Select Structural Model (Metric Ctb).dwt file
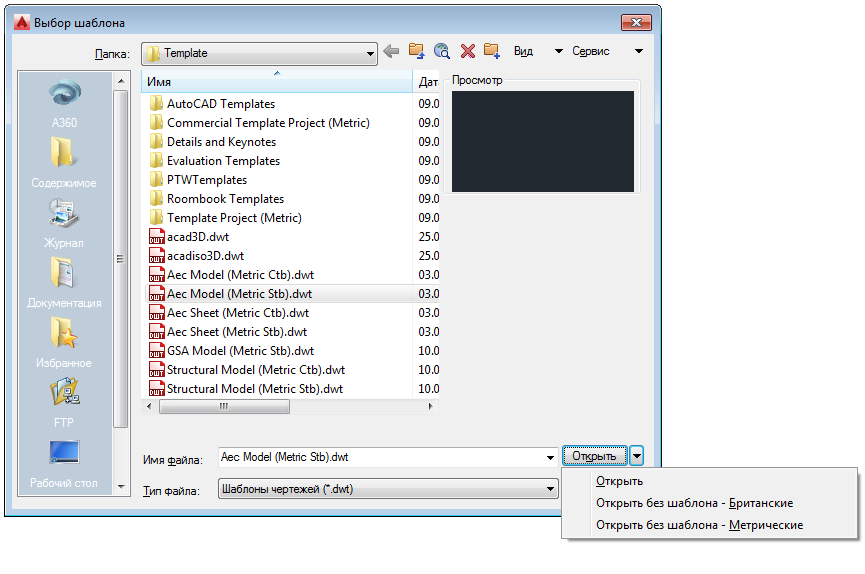The image size is (865, 574). point(247,370)
